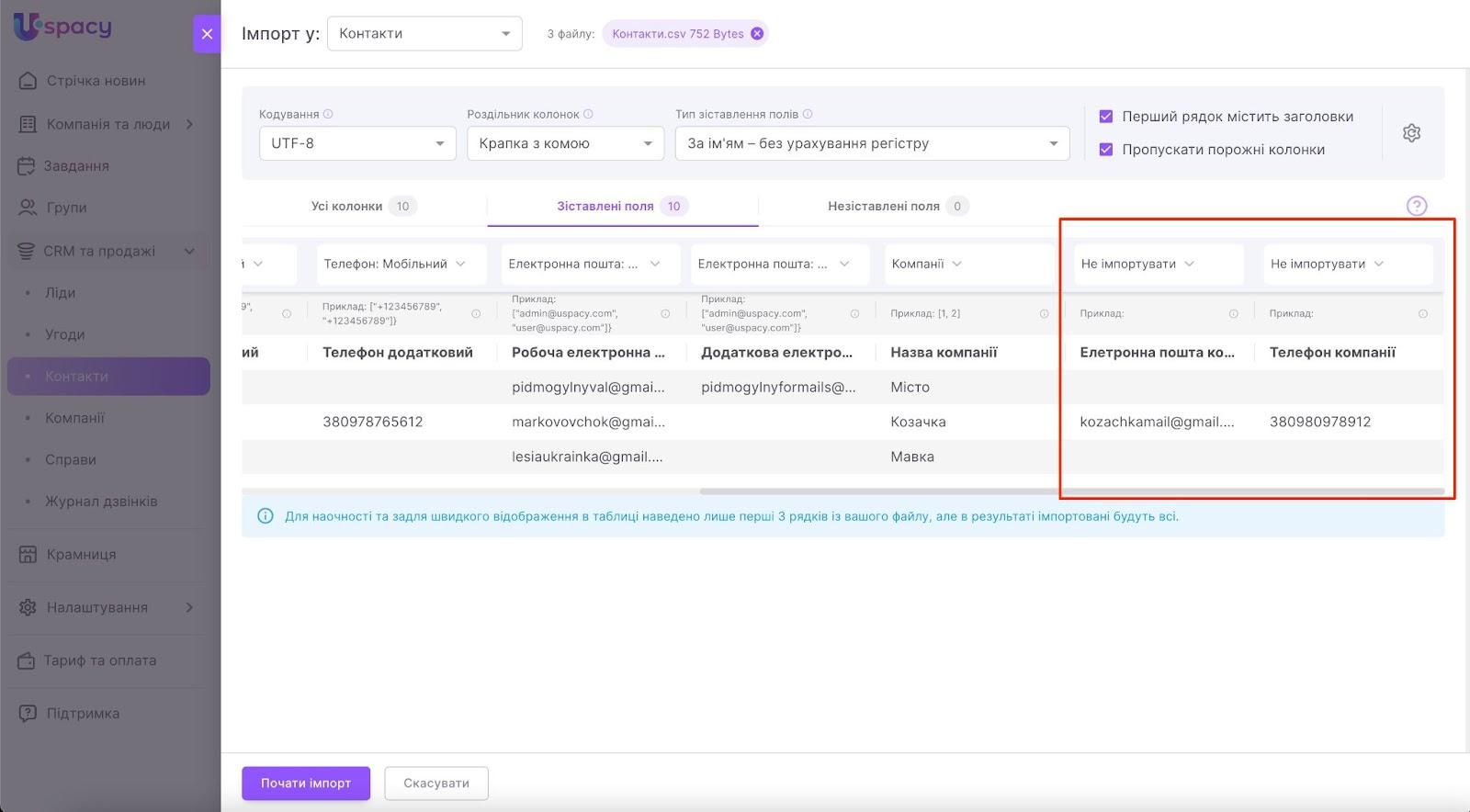
Task: Click the Почати імпорт button
Action: 306,784
